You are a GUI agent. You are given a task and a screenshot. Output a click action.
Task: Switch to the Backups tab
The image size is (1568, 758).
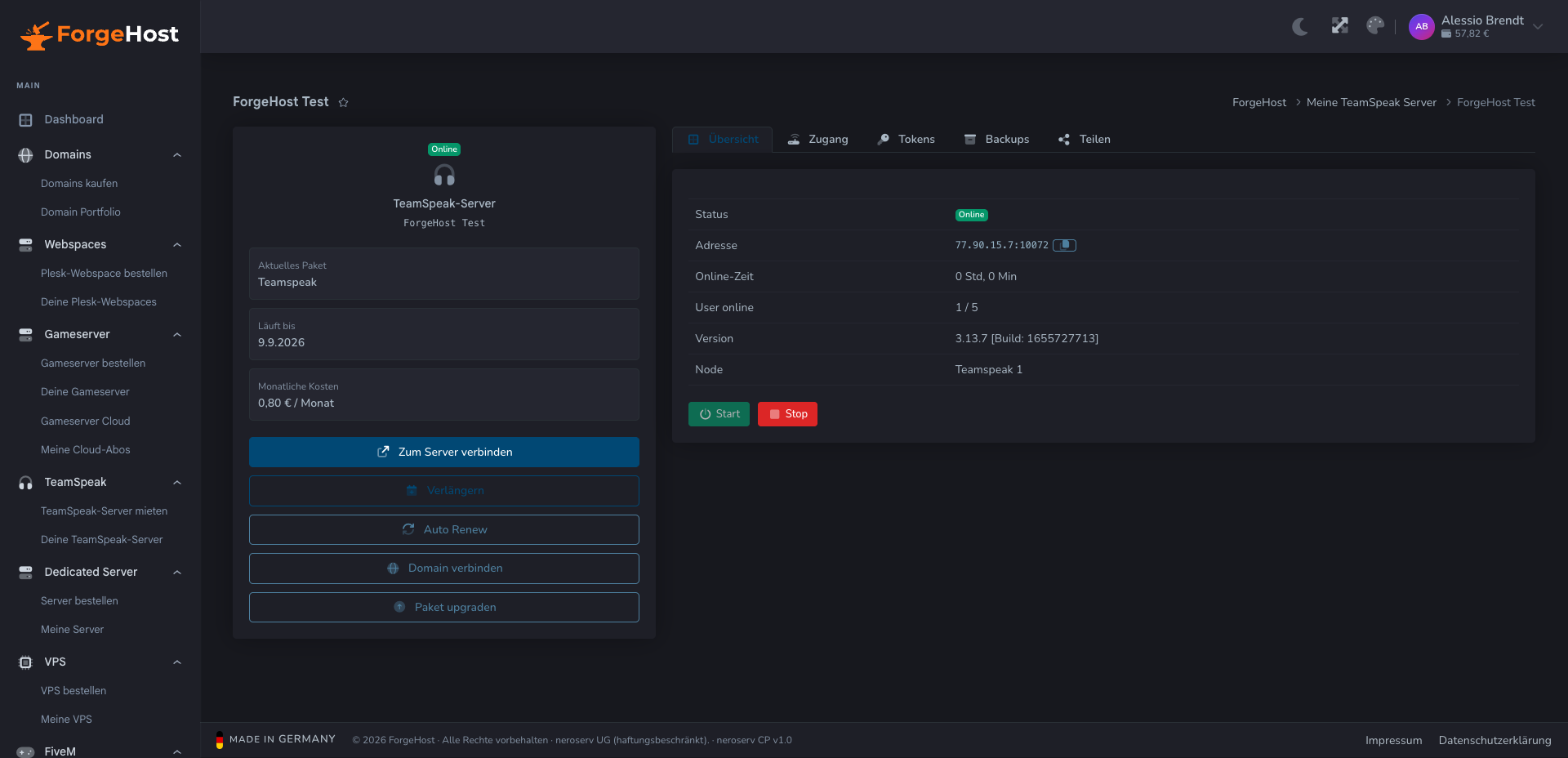click(996, 140)
